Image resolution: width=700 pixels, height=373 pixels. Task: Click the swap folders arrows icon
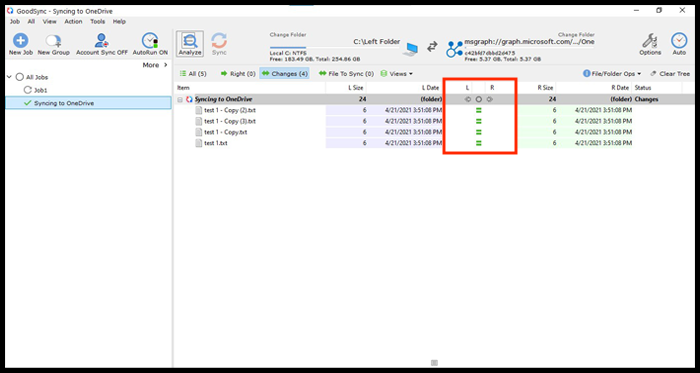click(x=432, y=47)
